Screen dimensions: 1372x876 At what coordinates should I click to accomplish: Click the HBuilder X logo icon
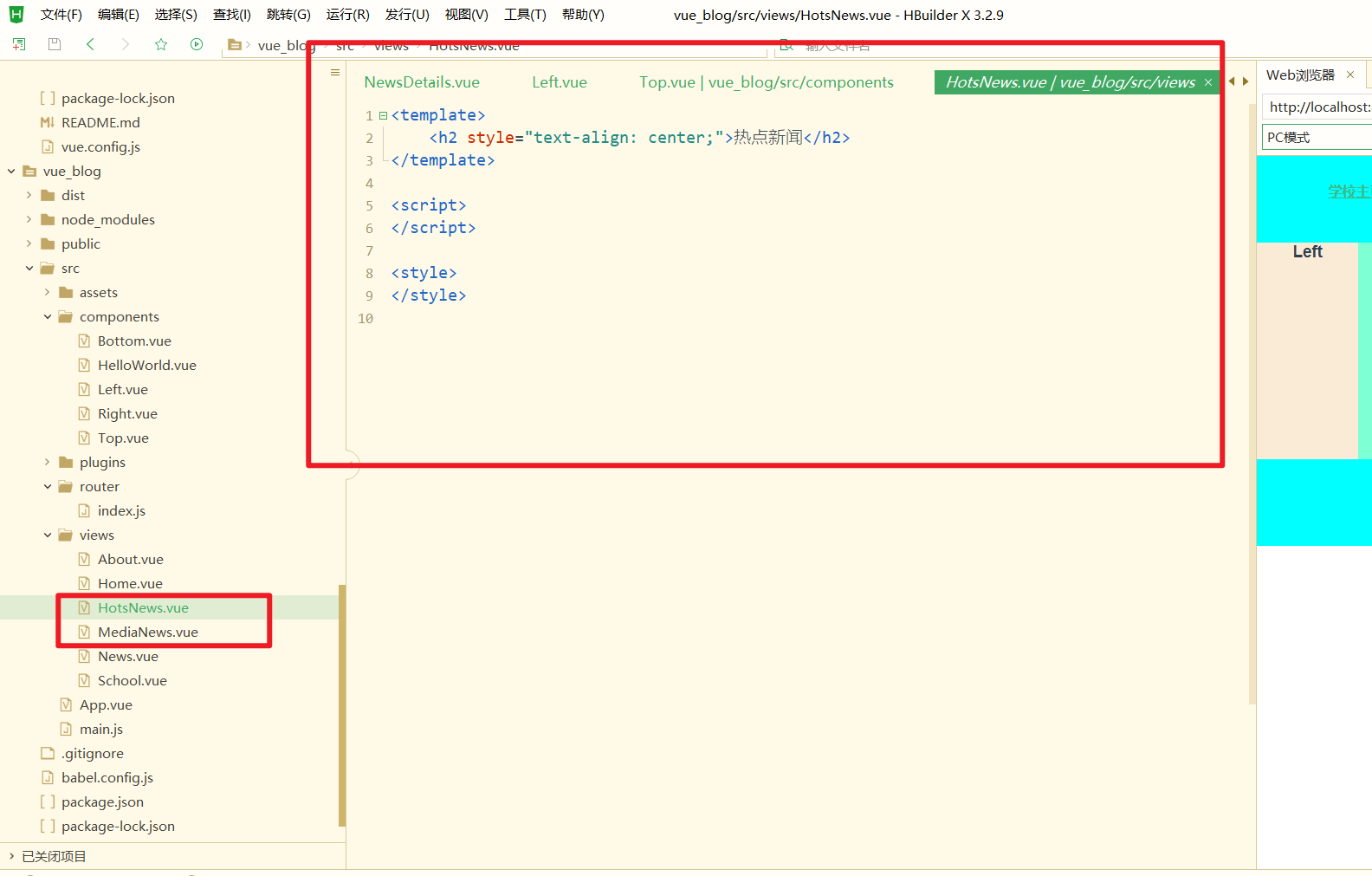(x=16, y=15)
